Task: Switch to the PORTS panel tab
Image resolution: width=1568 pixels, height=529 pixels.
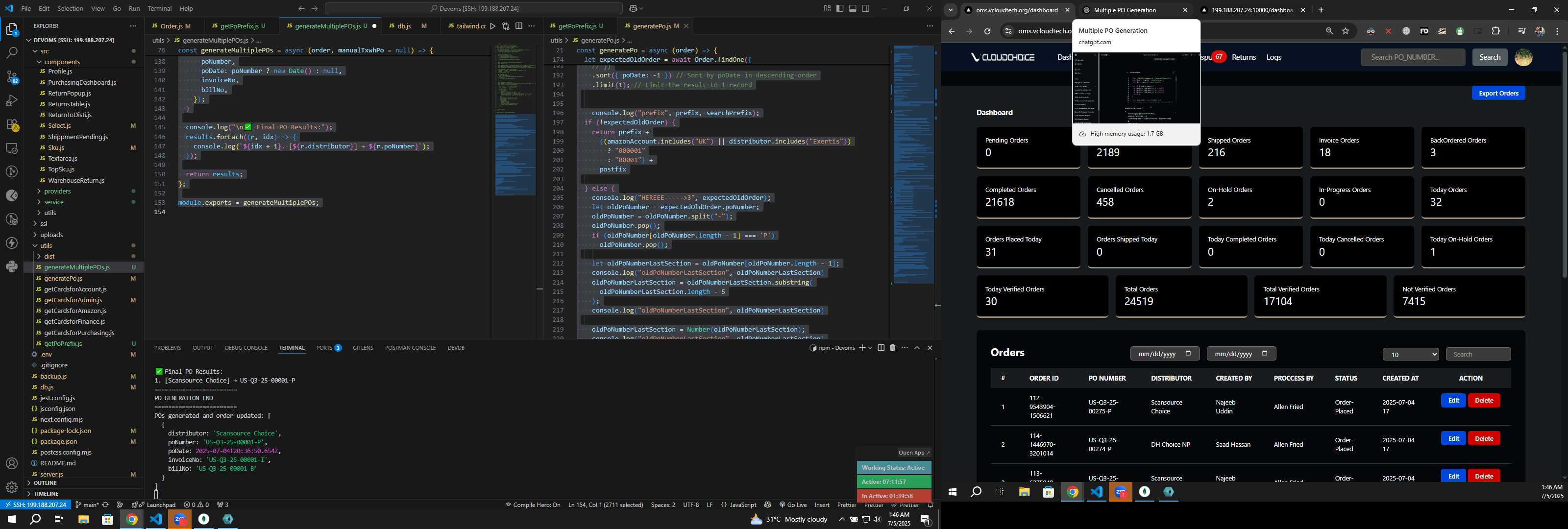Action: click(x=329, y=348)
